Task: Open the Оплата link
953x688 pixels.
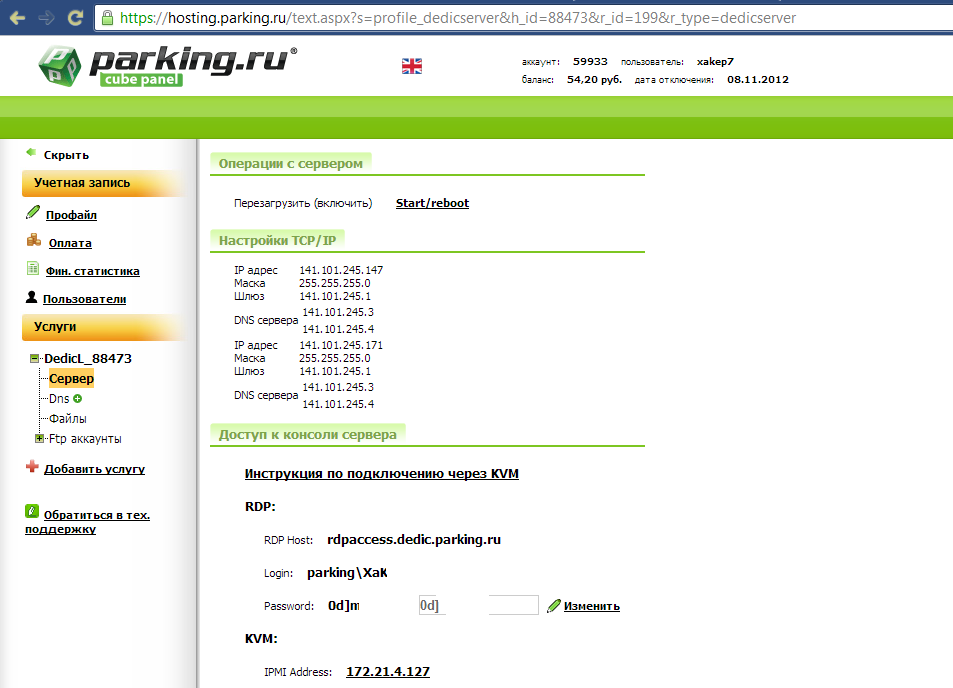Action: (x=71, y=243)
